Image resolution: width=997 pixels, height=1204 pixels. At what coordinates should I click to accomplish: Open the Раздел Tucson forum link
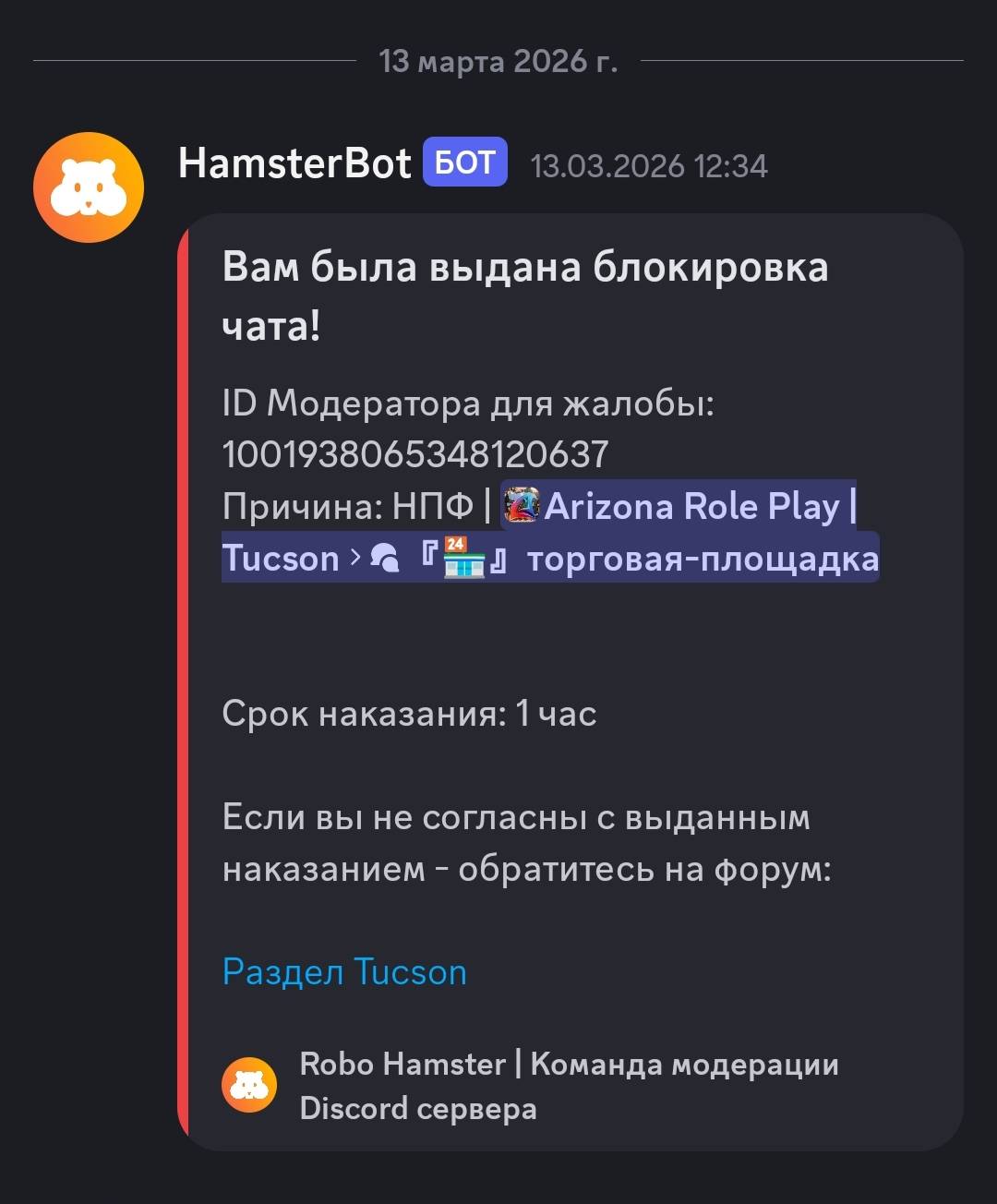click(344, 972)
